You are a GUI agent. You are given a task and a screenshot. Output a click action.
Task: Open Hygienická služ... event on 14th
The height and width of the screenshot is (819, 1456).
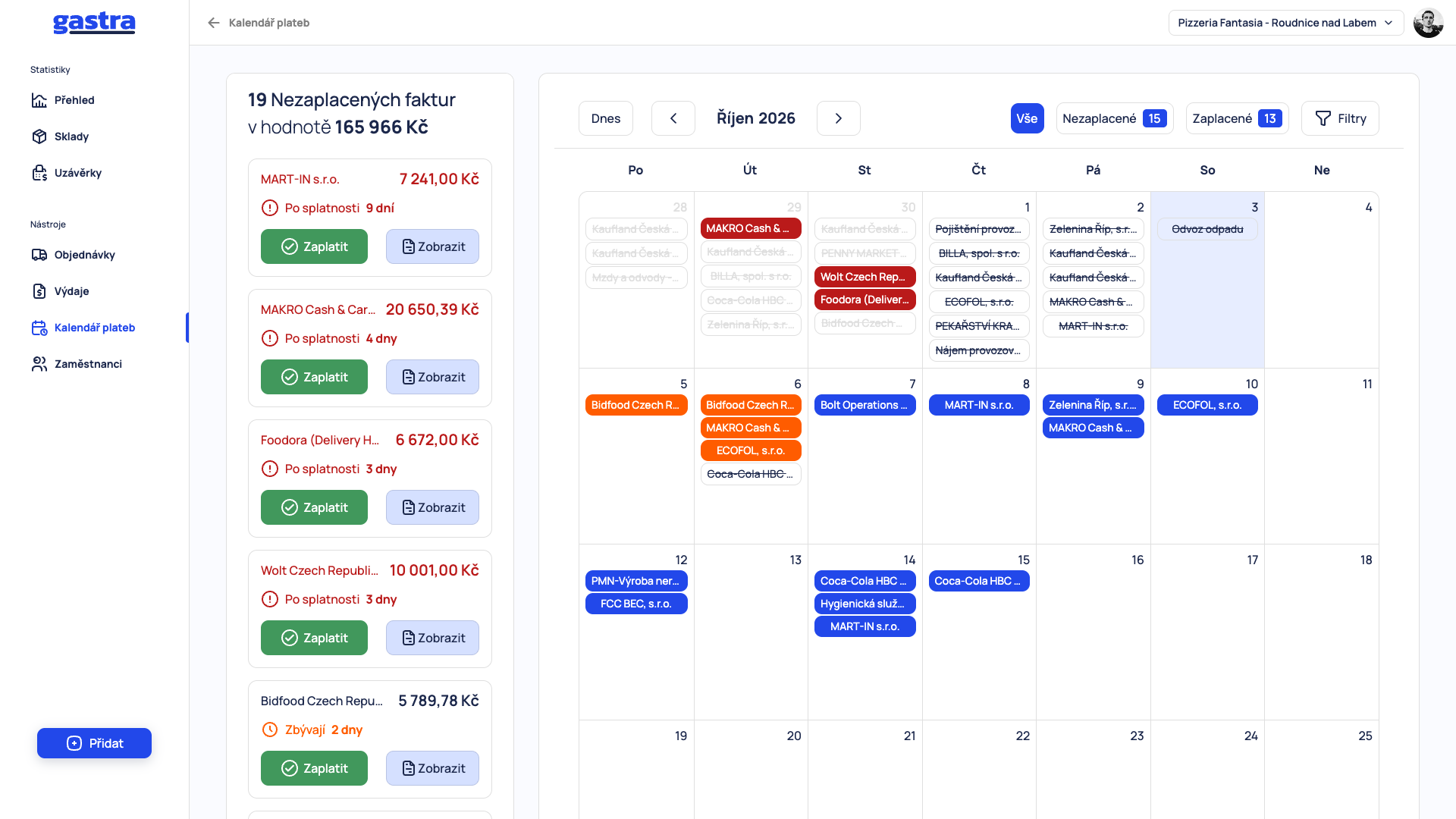coord(865,604)
